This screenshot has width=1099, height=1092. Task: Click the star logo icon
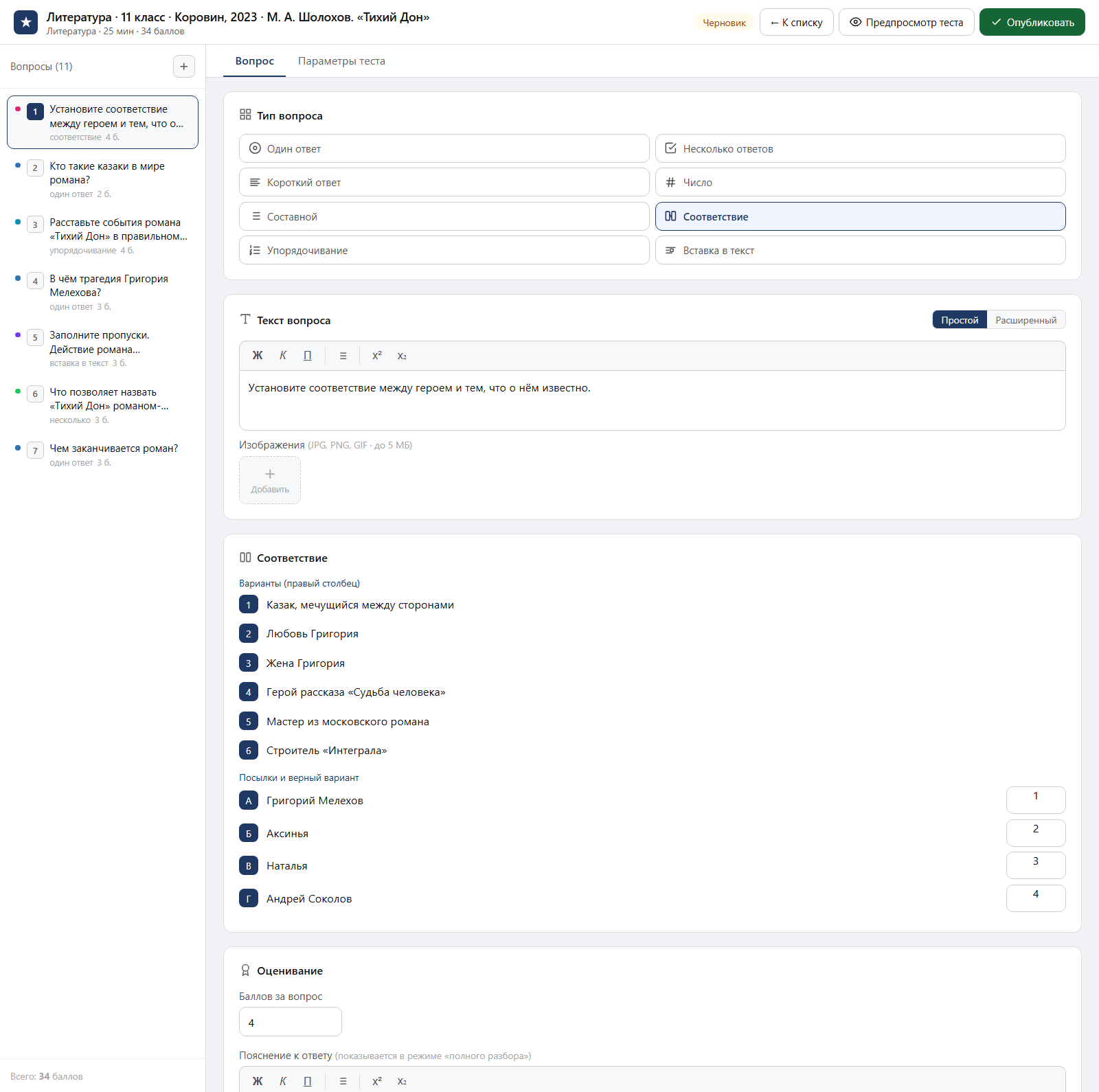click(26, 23)
